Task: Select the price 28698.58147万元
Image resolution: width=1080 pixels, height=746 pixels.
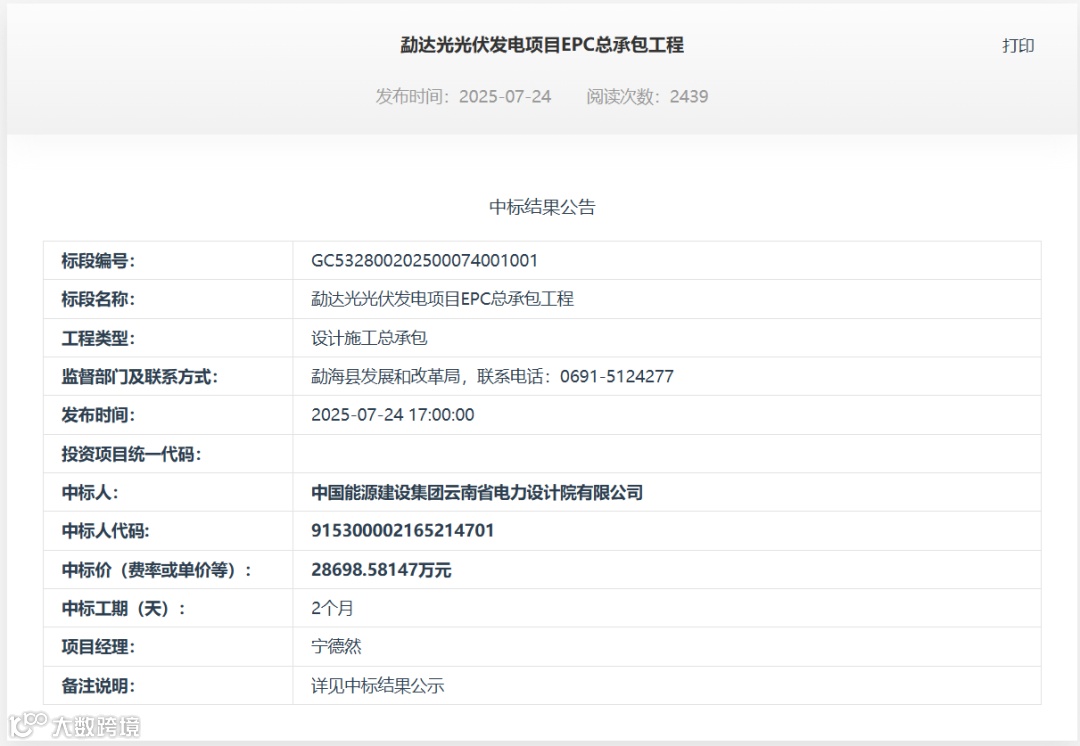Action: (x=381, y=570)
